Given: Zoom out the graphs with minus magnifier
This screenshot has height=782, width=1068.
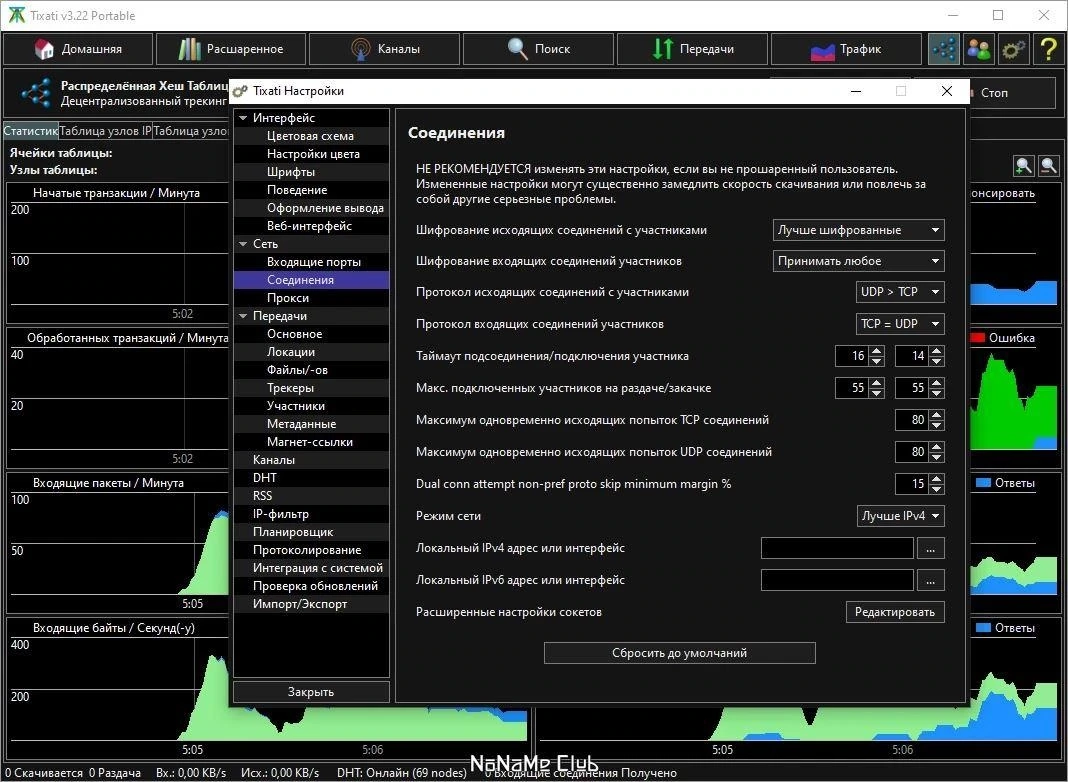Looking at the screenshot, I should (x=1049, y=166).
